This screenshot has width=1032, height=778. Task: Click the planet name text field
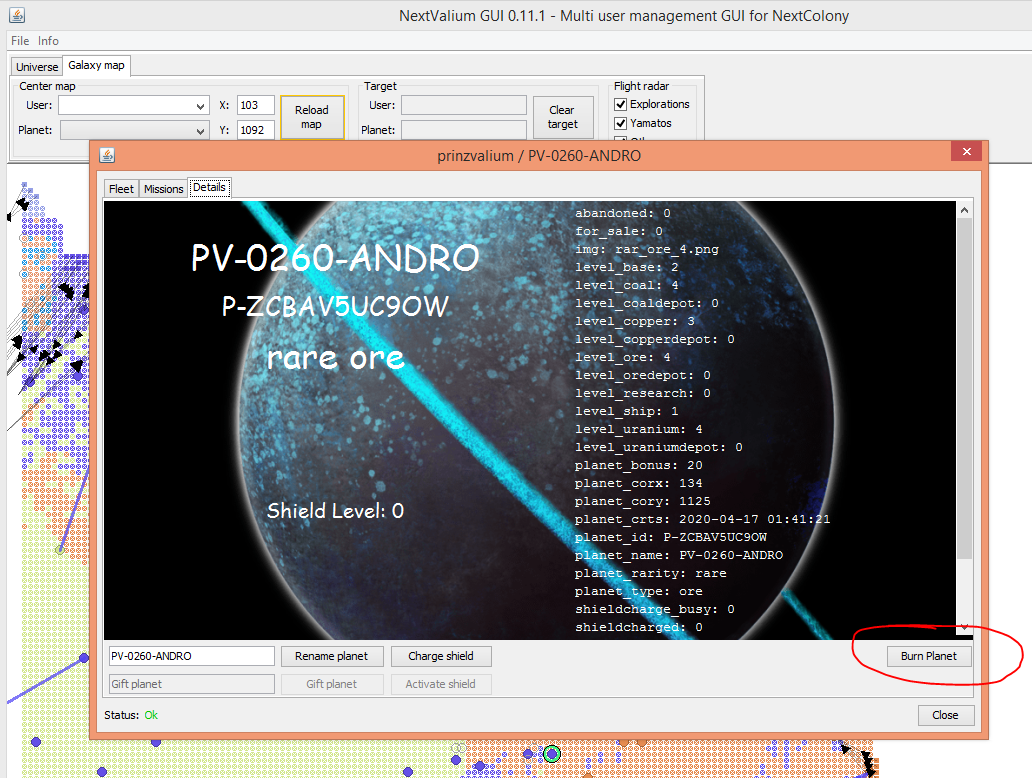tap(191, 656)
